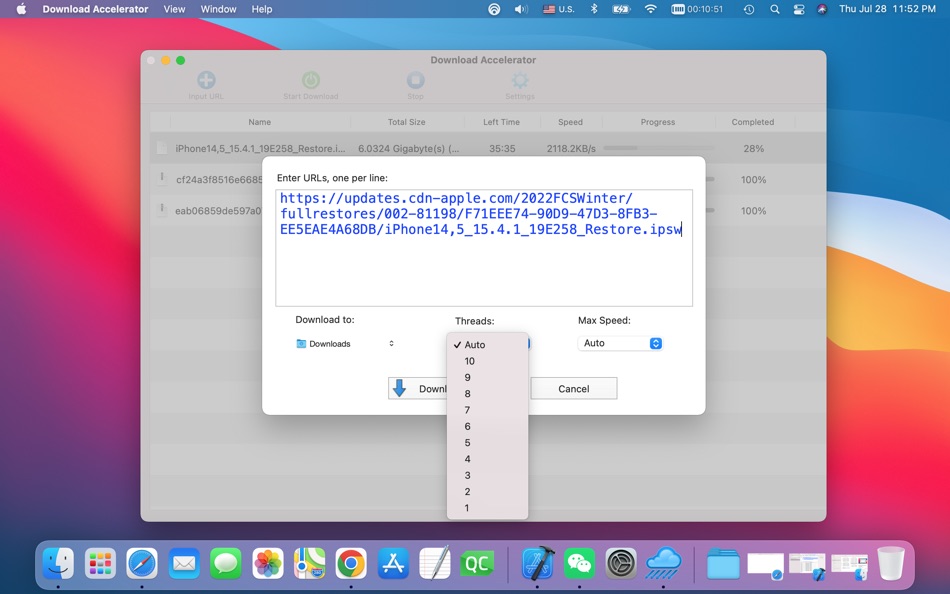Open the Time Machine menu bar icon
Screen dimensions: 950x594
click(x=749, y=9)
